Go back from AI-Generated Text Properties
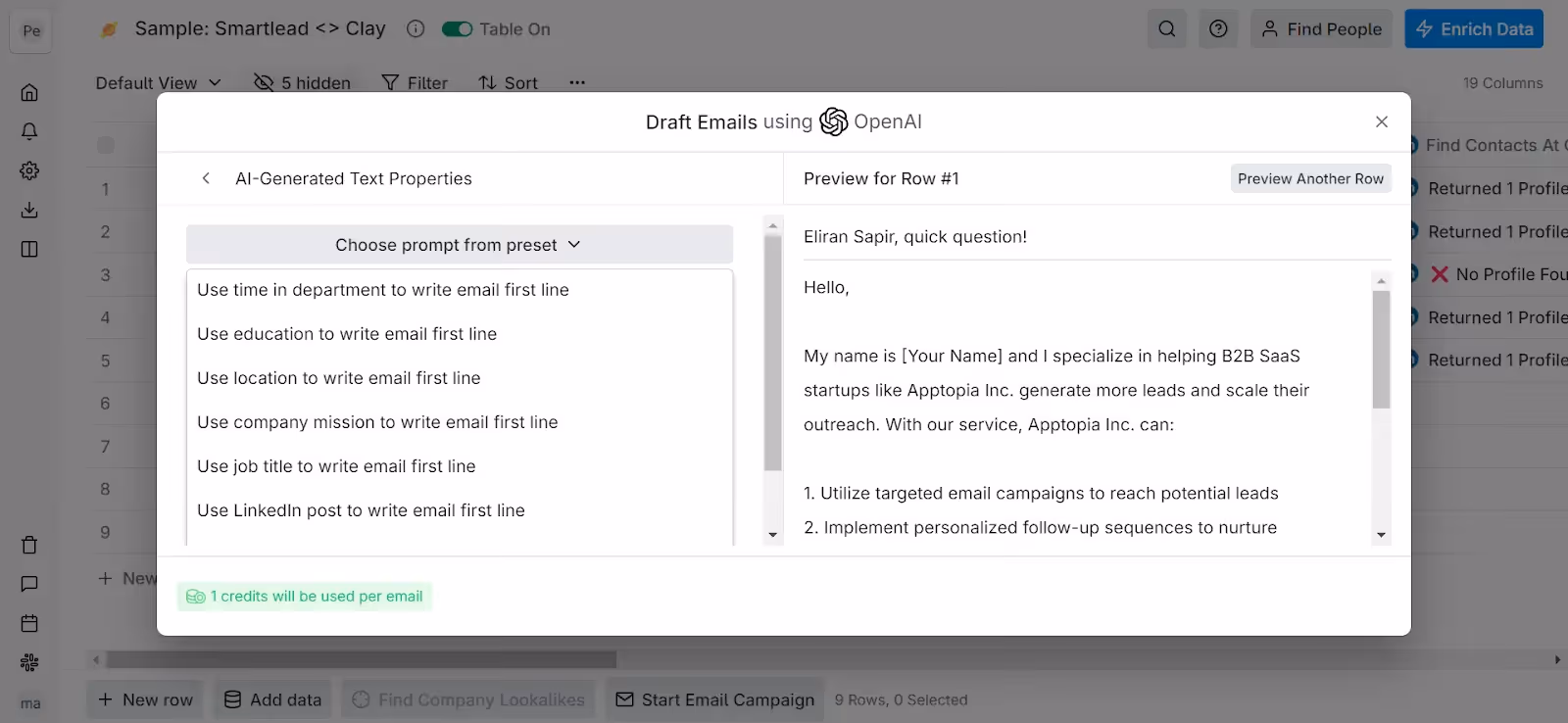The image size is (1568, 723). click(x=206, y=178)
